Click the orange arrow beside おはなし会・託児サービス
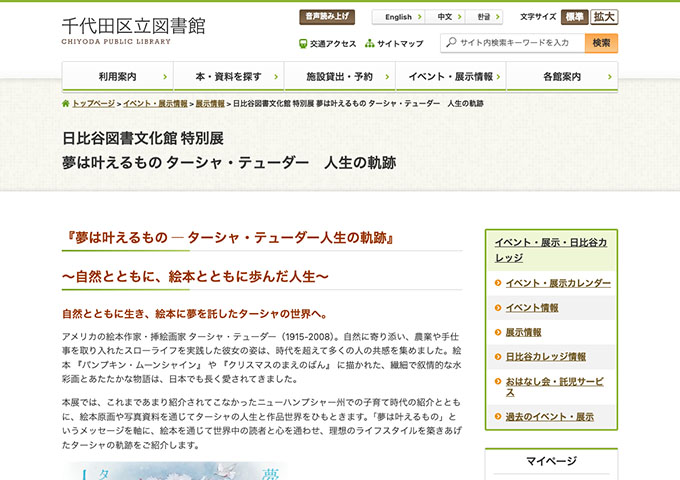Screen dimensions: 680x480 point(498,382)
